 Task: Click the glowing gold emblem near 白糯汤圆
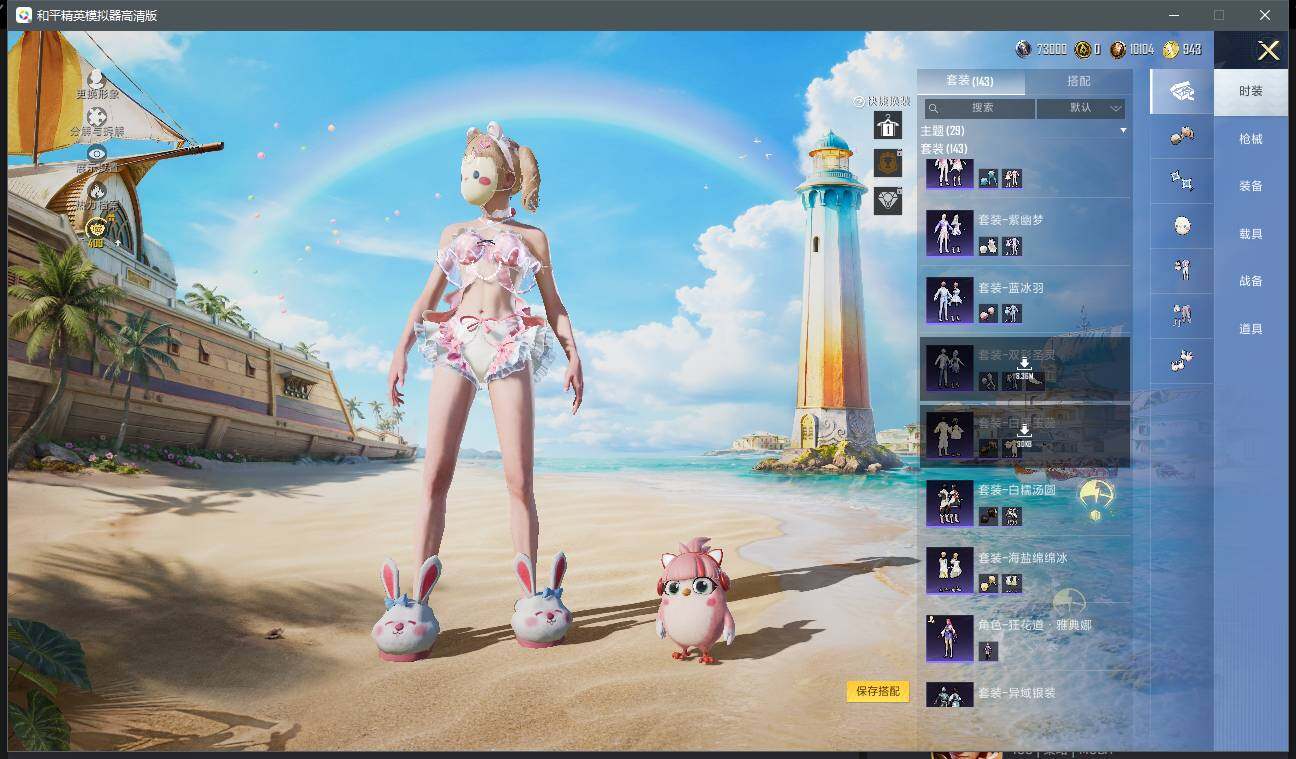click(x=1096, y=497)
